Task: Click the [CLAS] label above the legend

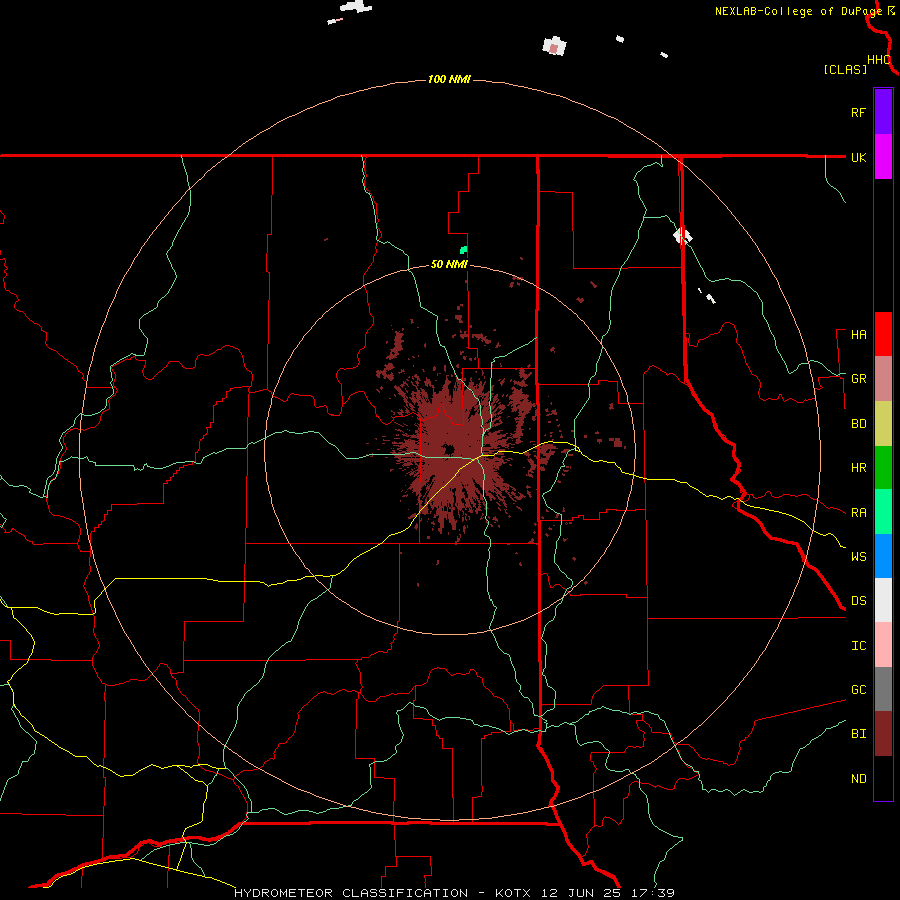Action: pos(845,69)
